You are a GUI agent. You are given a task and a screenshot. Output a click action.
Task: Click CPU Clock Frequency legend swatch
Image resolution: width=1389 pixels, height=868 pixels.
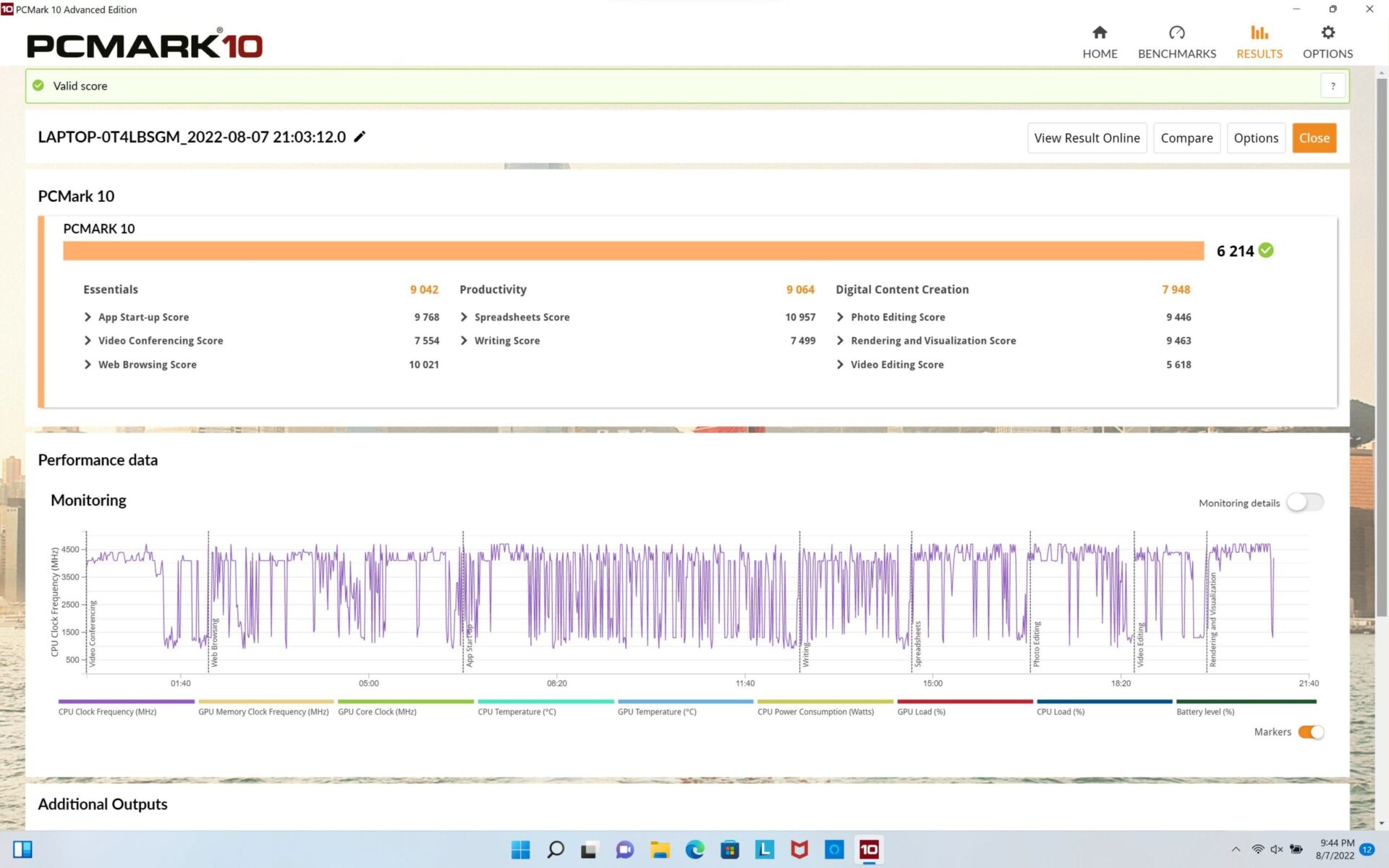(x=126, y=701)
